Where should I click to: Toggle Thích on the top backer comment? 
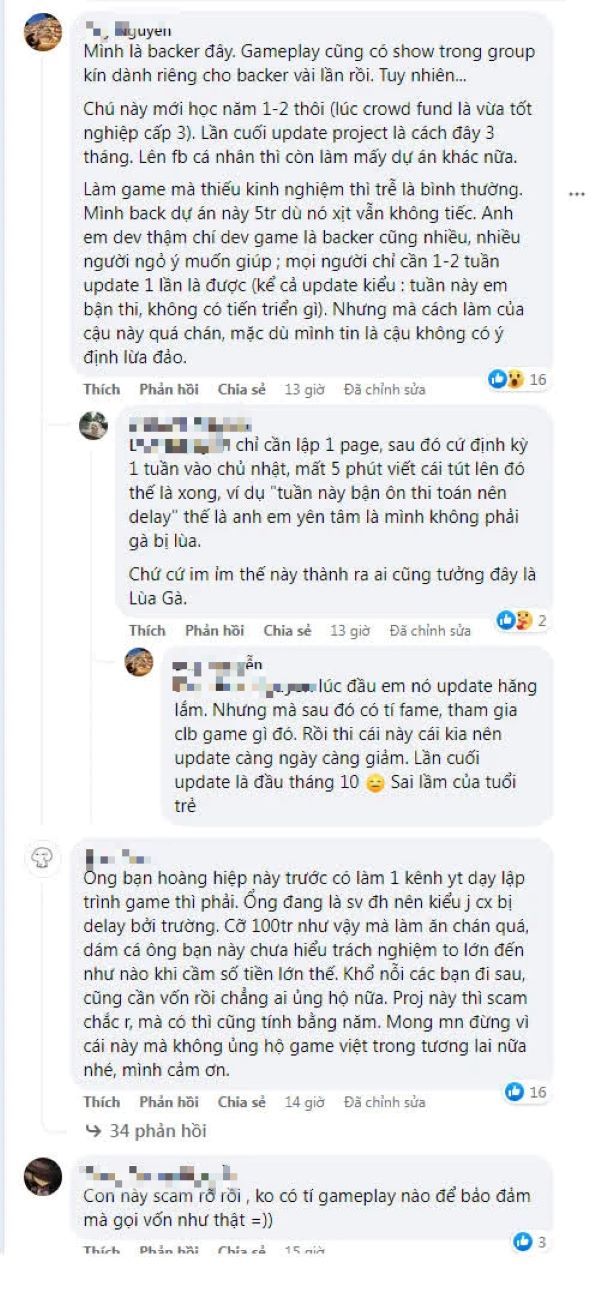coord(102,389)
